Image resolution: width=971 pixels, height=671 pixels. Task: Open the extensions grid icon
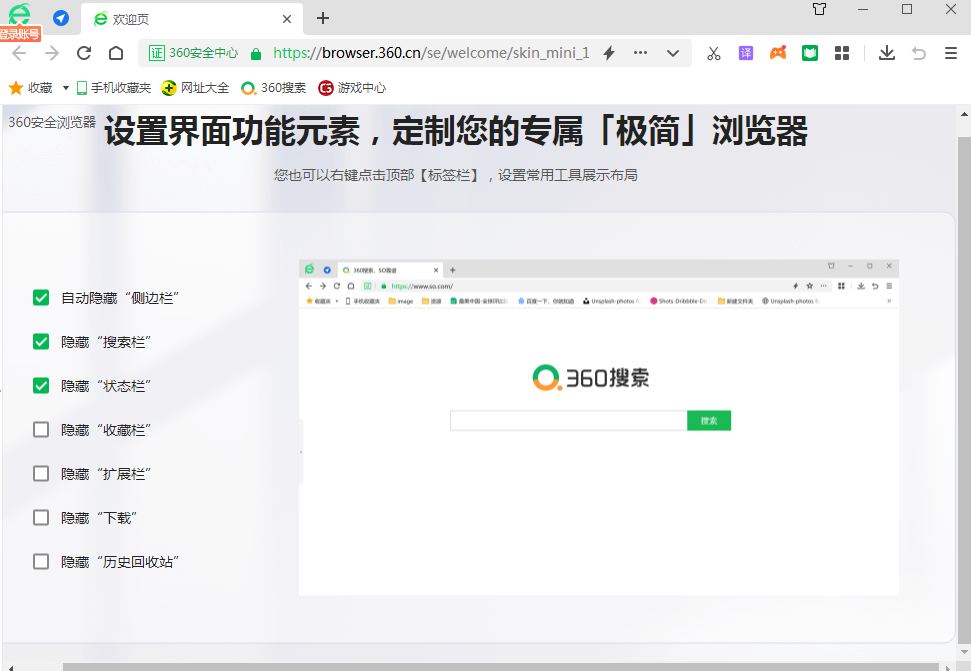point(842,53)
